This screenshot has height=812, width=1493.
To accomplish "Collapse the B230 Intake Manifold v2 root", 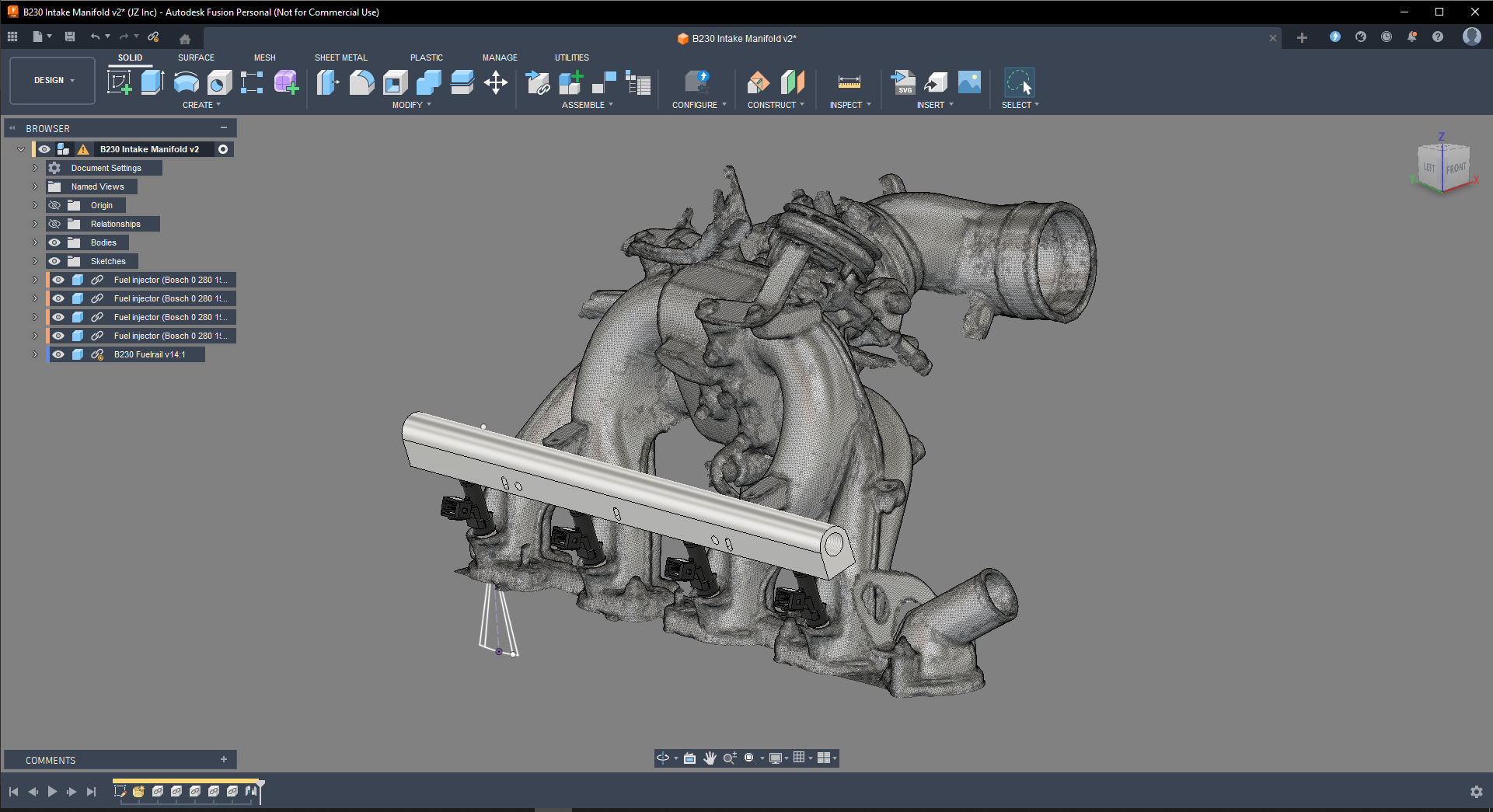I will point(21,149).
